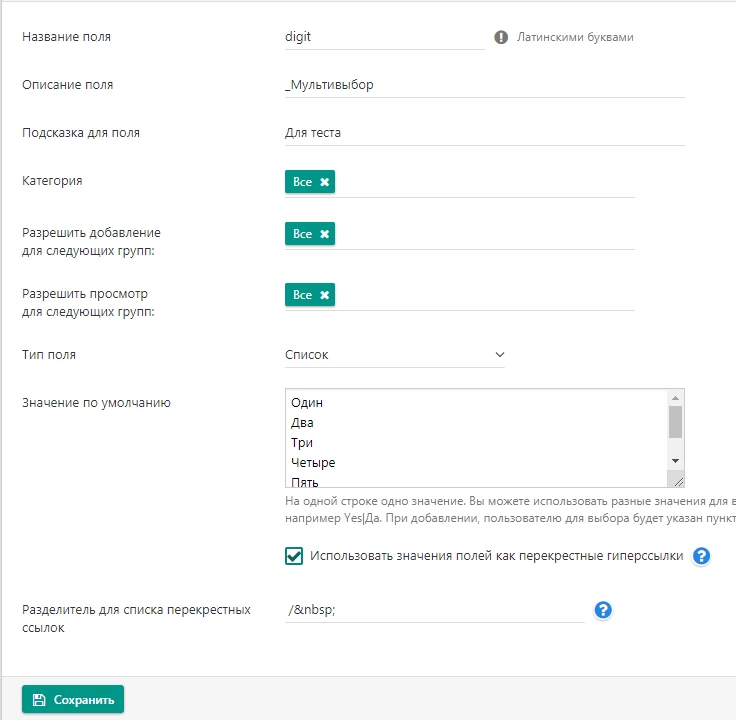Image resolution: width=736 pixels, height=720 pixels.
Task: Open the Разрешить просмотр groups selector
Action: click(x=480, y=295)
